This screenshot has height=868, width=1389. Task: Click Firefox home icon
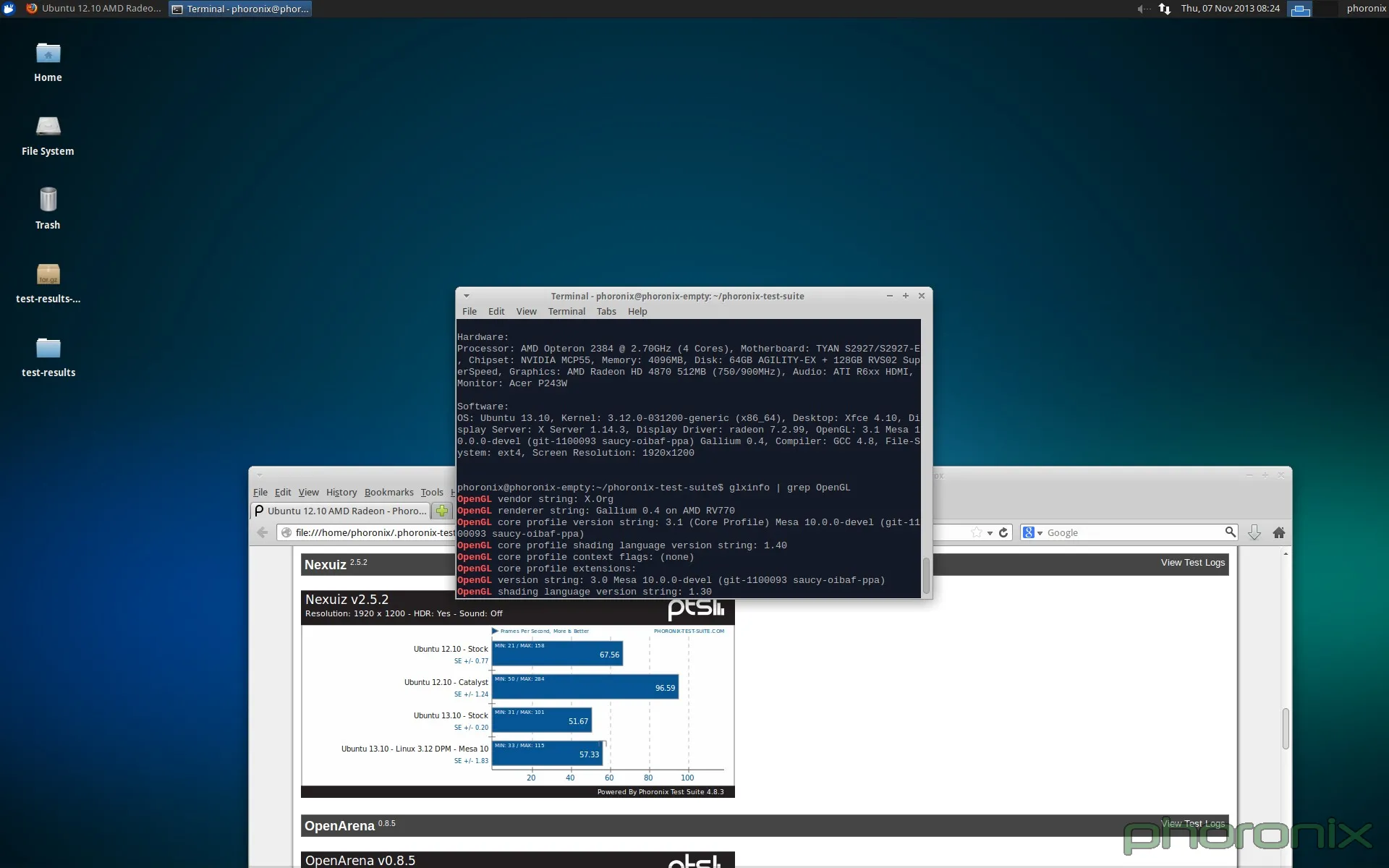1279,532
